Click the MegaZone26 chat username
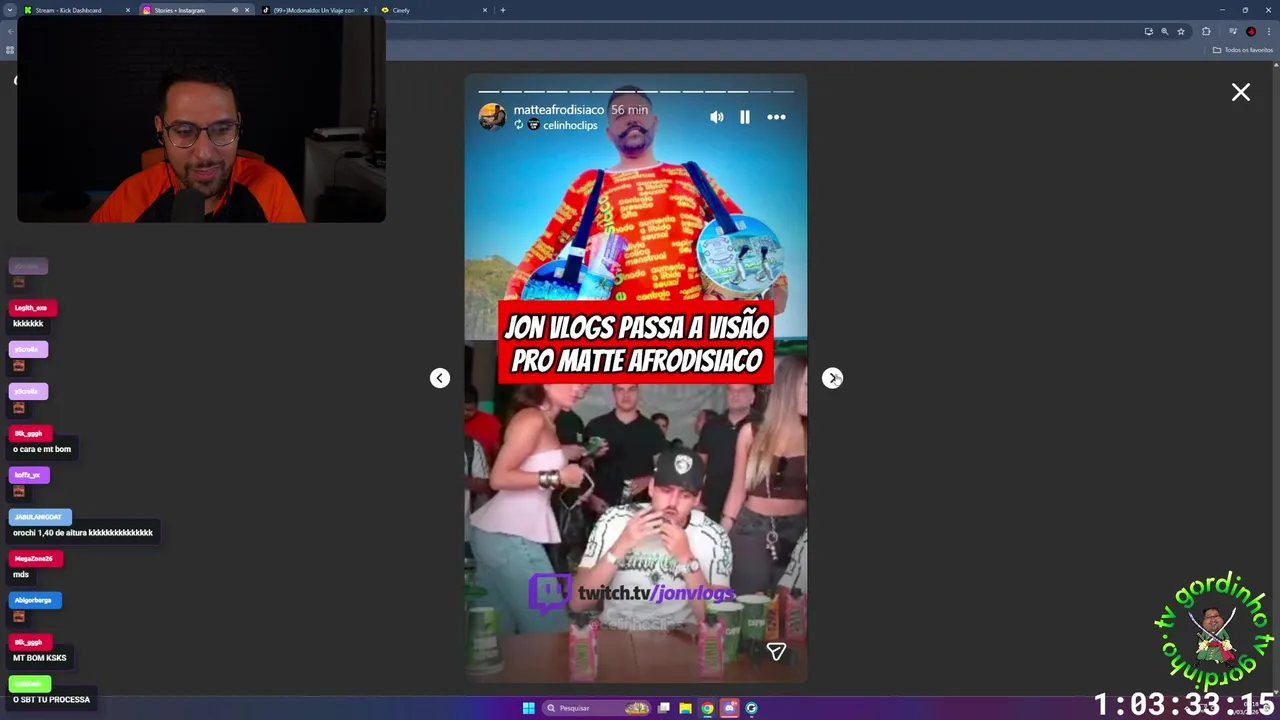This screenshot has height=720, width=1280. [34, 559]
